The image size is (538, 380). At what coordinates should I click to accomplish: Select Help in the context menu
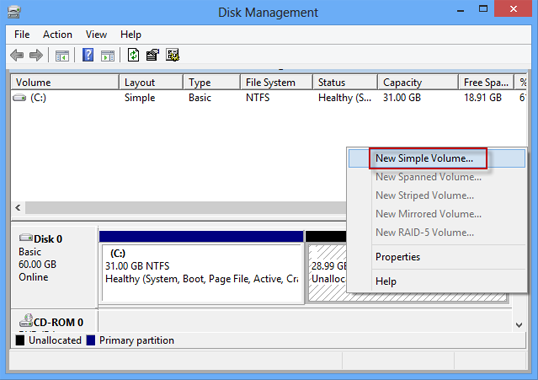pos(436,281)
